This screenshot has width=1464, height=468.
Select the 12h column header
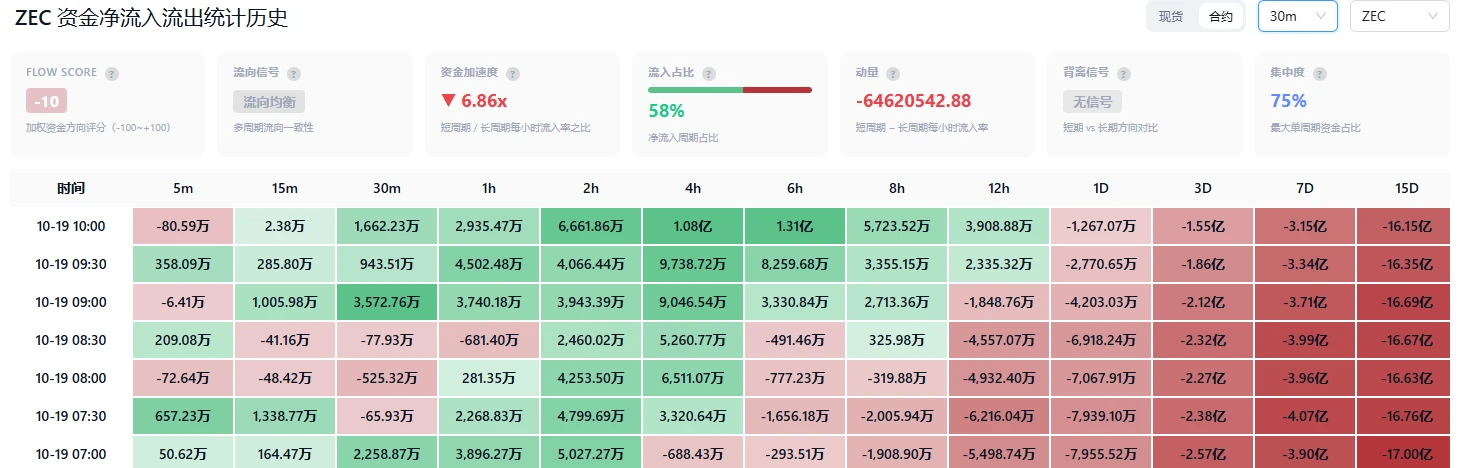[999, 188]
